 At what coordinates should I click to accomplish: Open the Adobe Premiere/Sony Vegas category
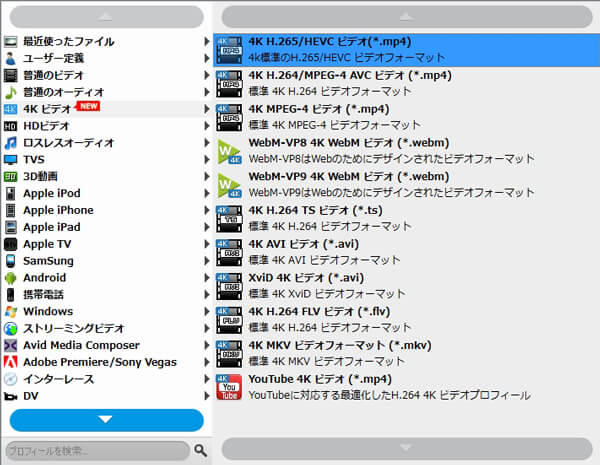tap(106, 362)
